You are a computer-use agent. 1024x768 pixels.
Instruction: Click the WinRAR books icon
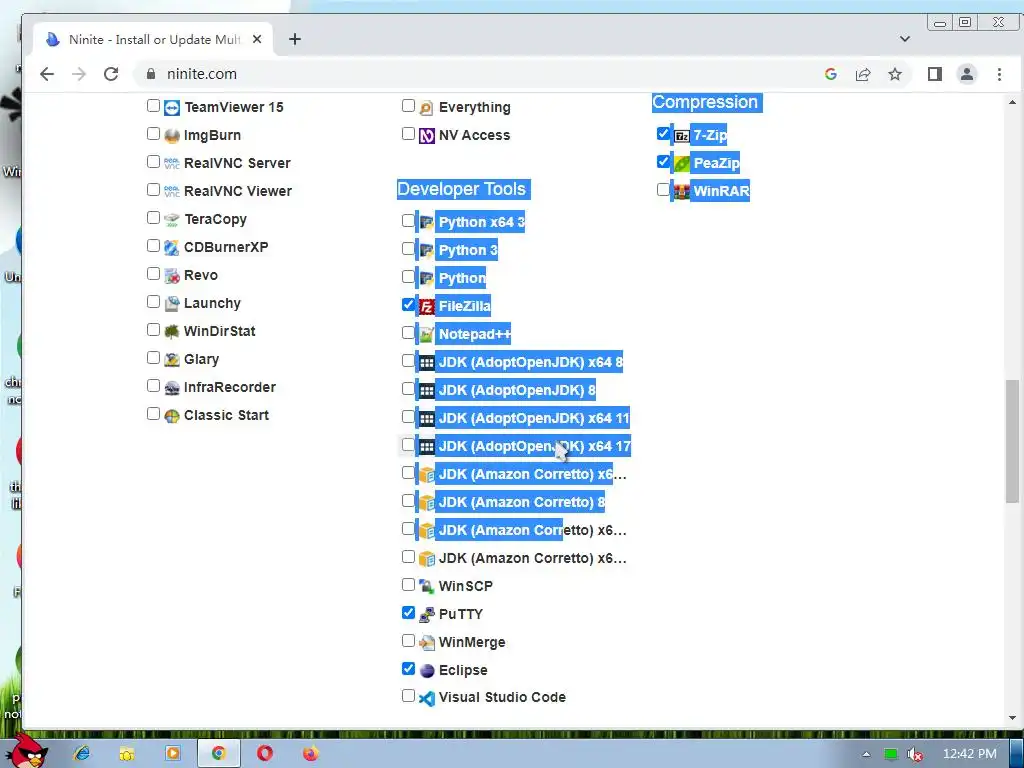tap(681, 191)
